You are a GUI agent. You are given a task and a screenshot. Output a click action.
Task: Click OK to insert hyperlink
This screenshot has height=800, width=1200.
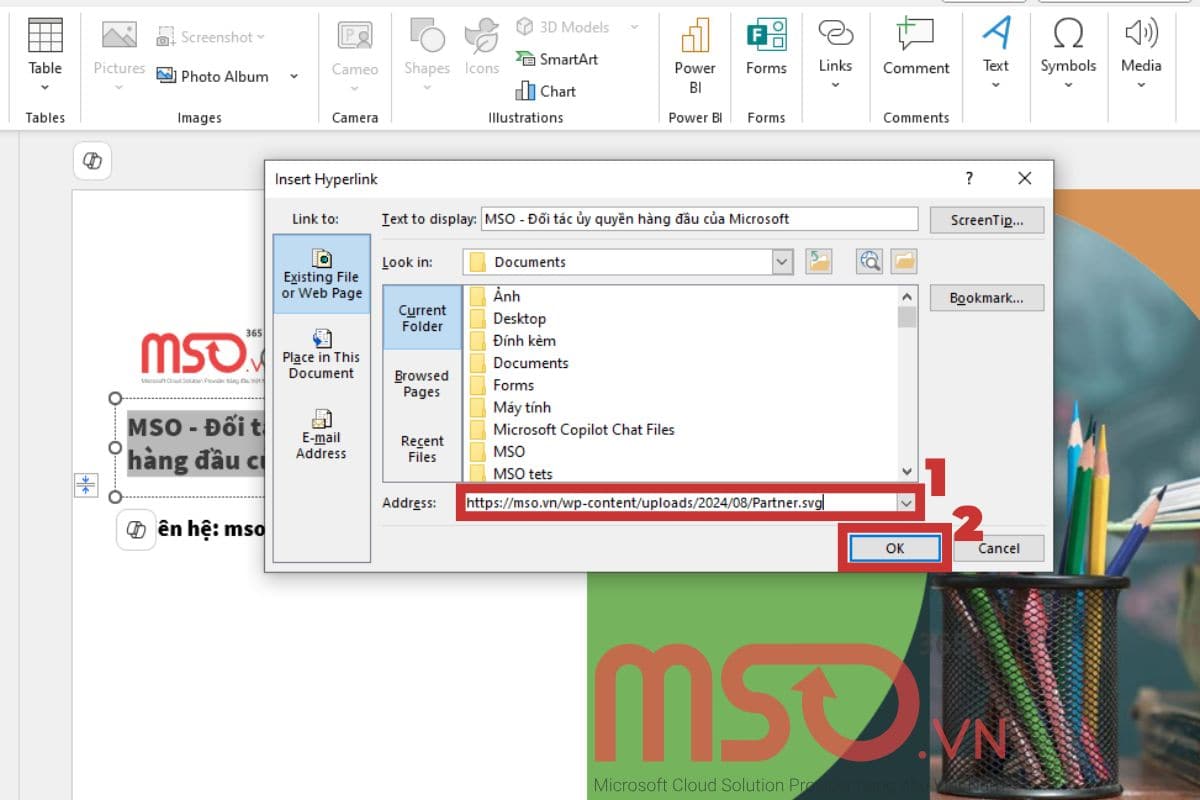[894, 548]
